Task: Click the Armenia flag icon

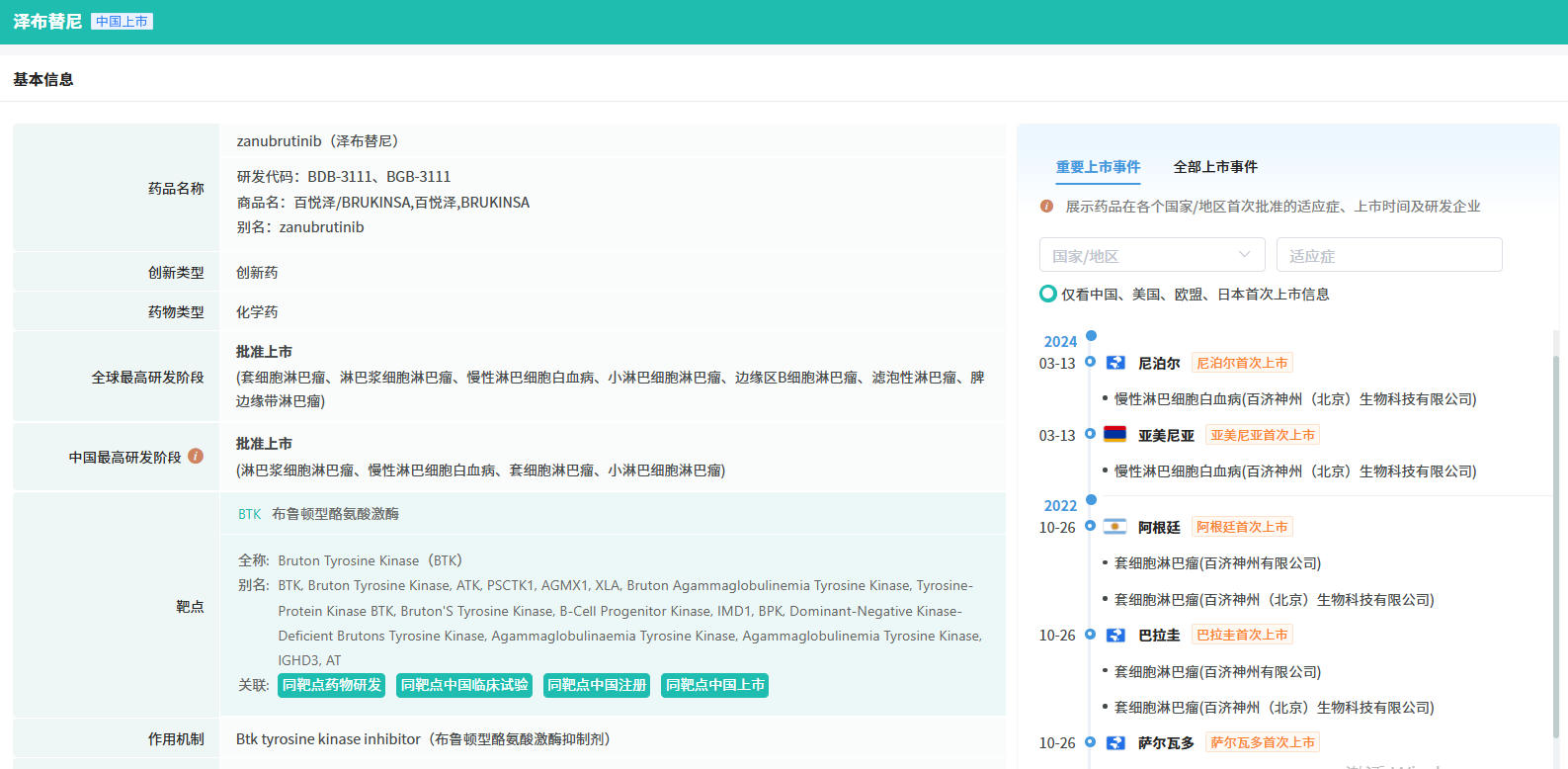Action: coord(1114,435)
